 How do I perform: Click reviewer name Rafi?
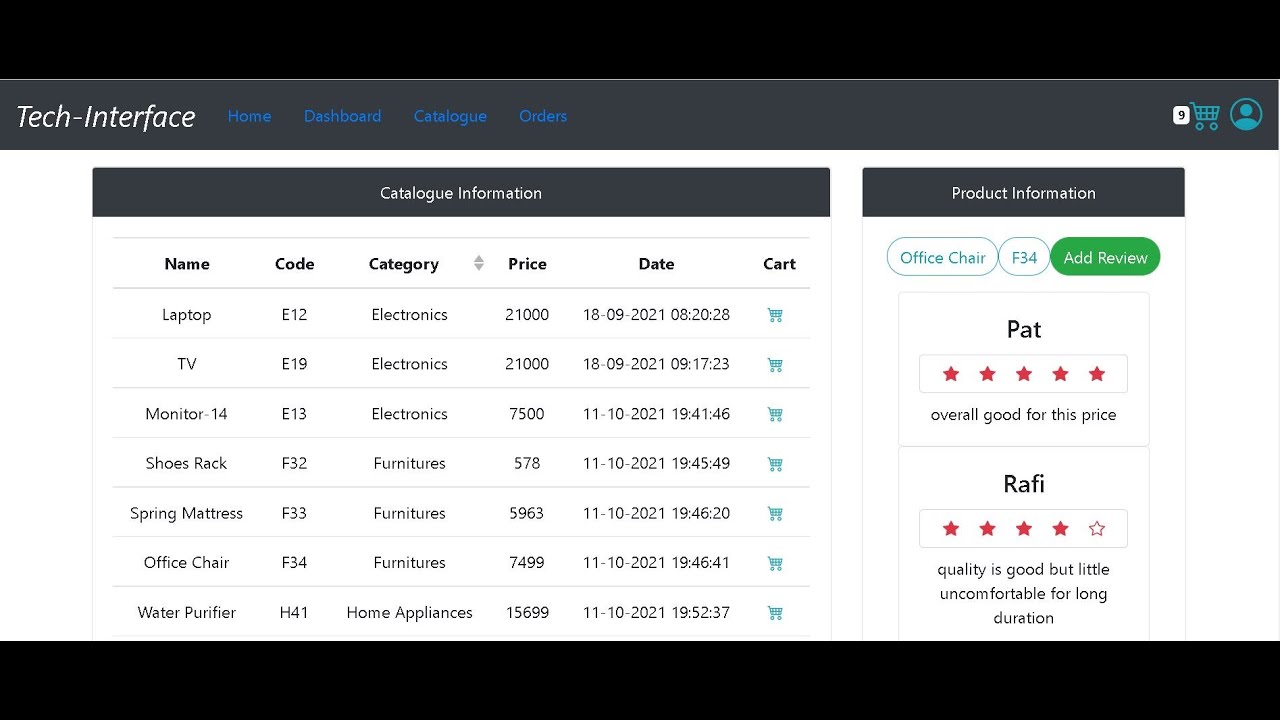click(1024, 484)
